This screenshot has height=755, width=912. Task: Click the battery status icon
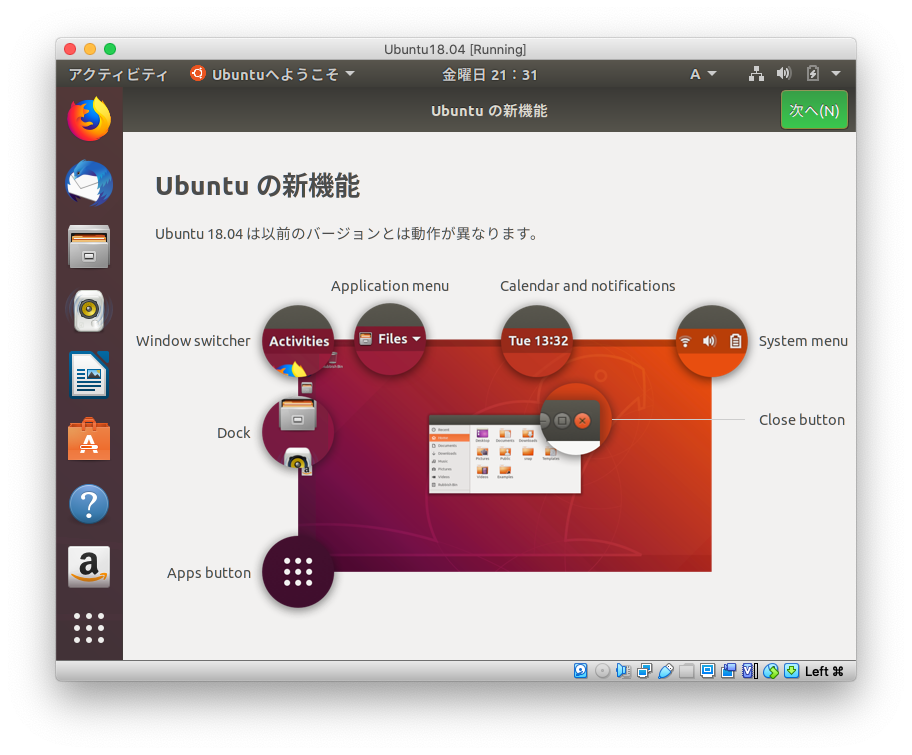click(813, 74)
